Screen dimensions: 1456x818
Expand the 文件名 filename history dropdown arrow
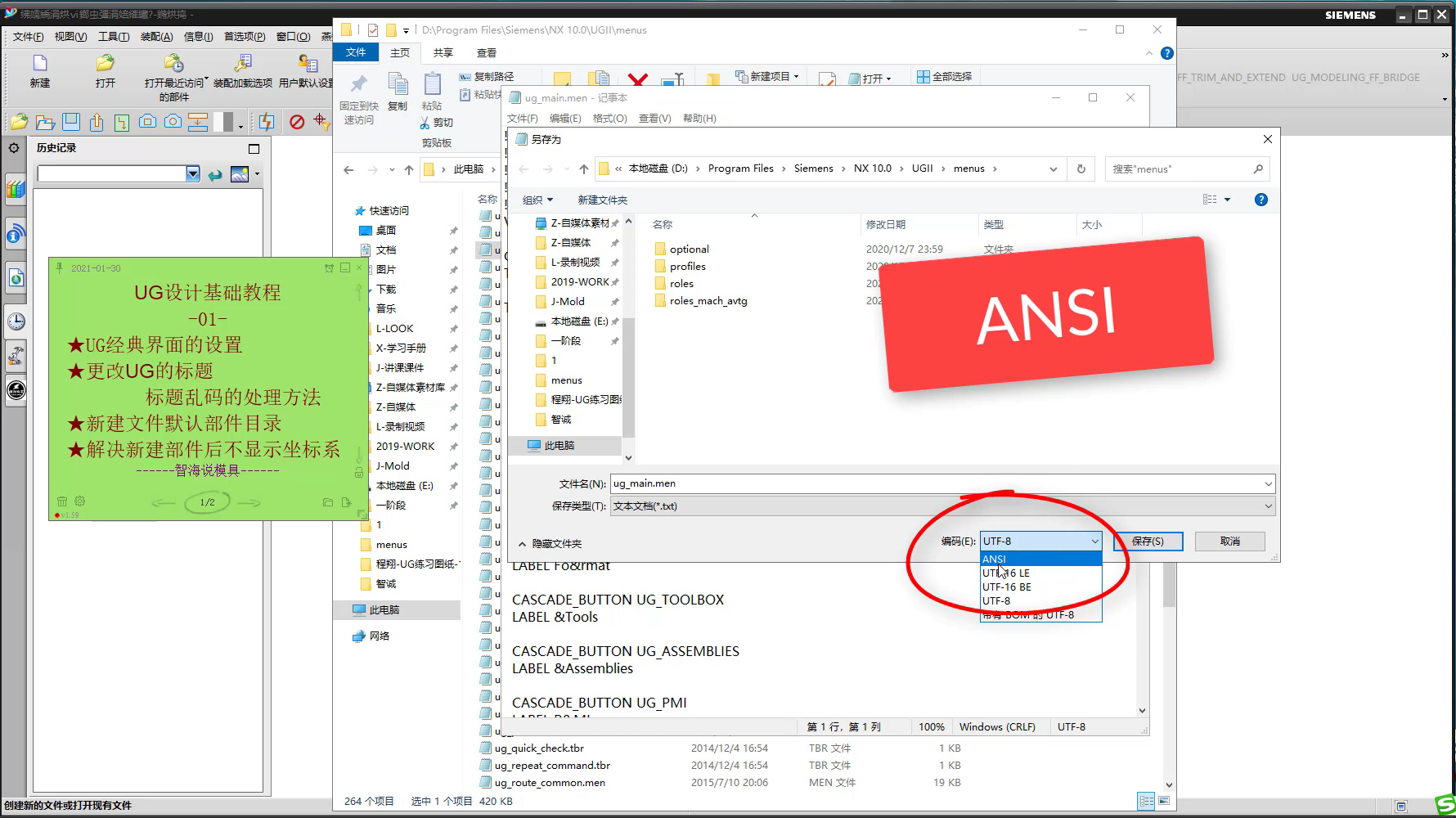click(1268, 484)
